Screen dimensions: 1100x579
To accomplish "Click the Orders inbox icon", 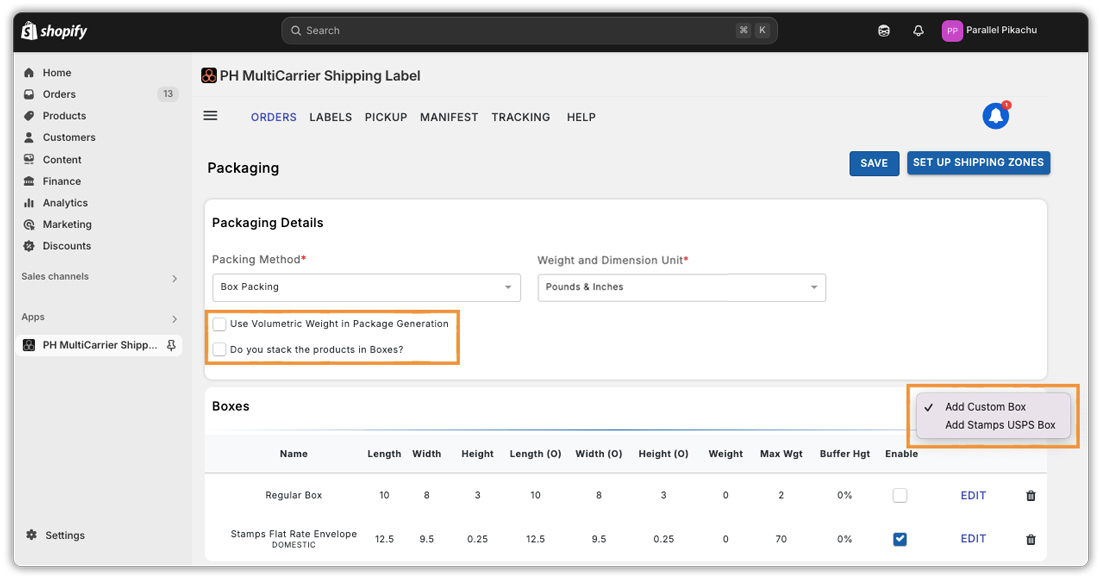I will (x=29, y=94).
